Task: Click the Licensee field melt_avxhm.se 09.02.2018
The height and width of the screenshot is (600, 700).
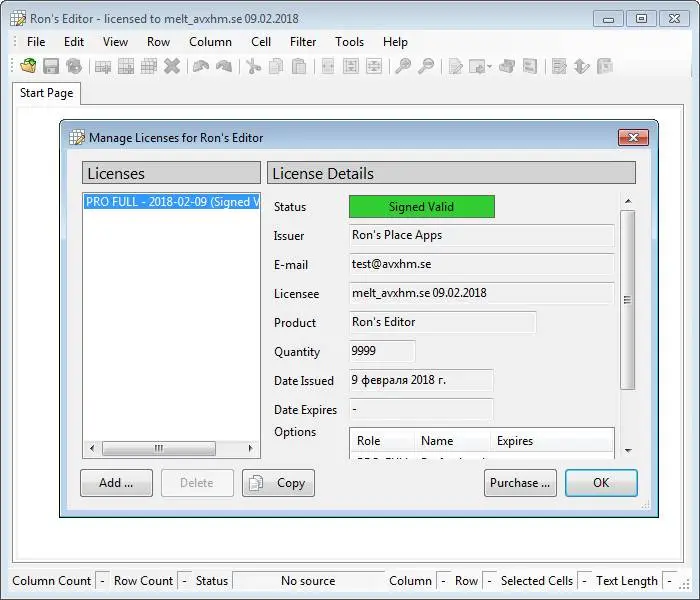Action: point(481,293)
